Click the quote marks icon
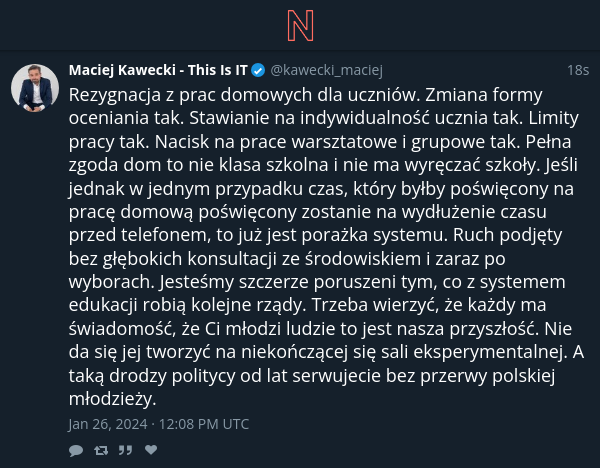600x468 pixels. 125,450
